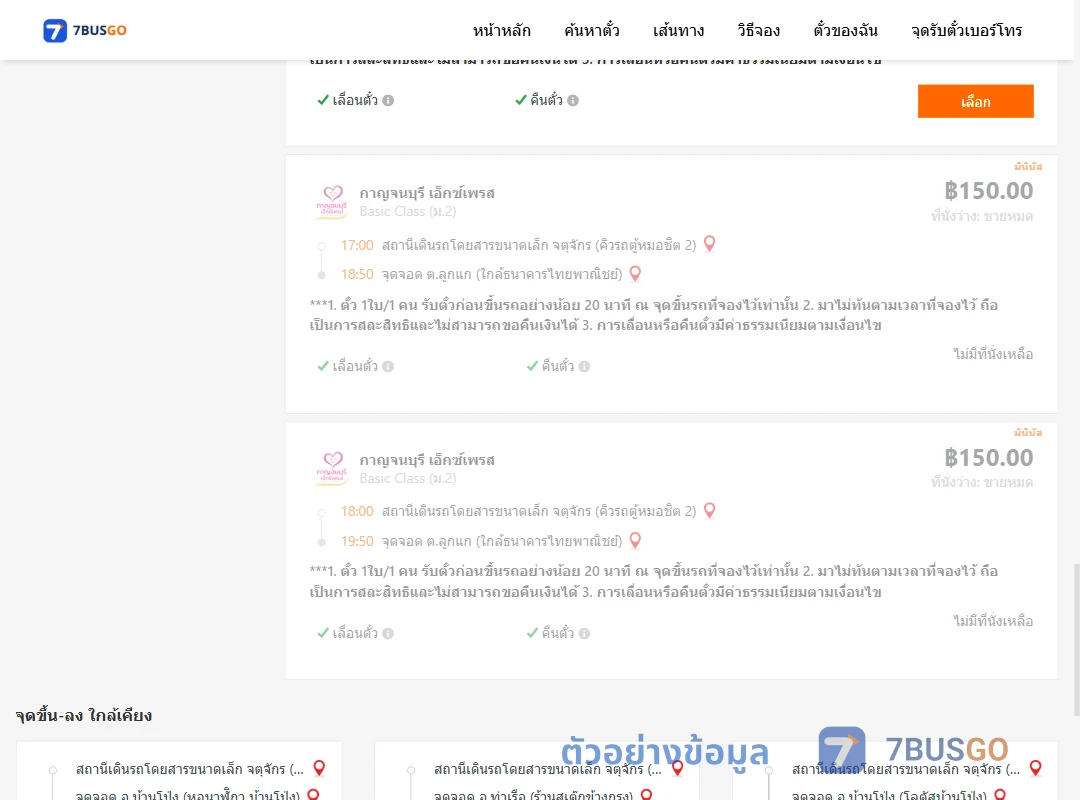Click มินิบัส tag on the 18:00 trip
The width and height of the screenshot is (1080, 800).
1028,432
